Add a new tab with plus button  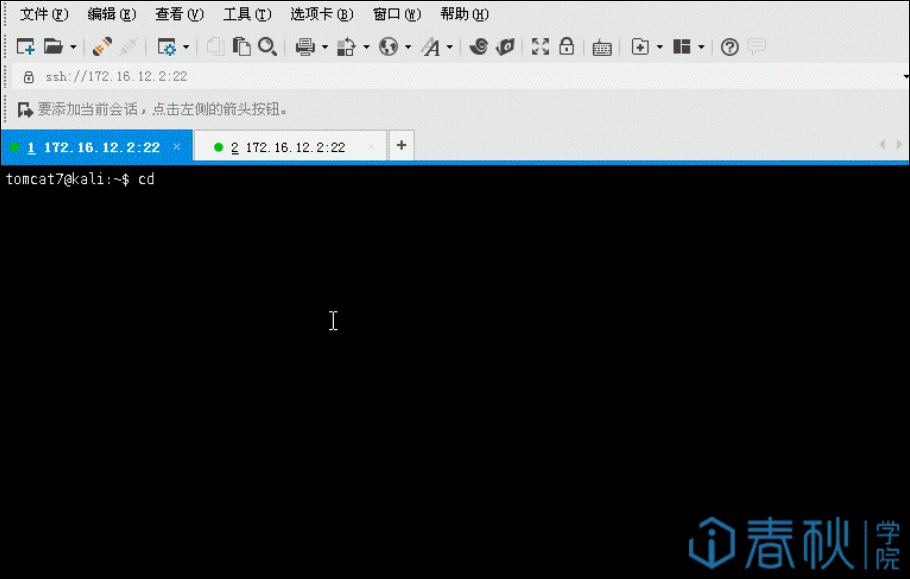401,146
